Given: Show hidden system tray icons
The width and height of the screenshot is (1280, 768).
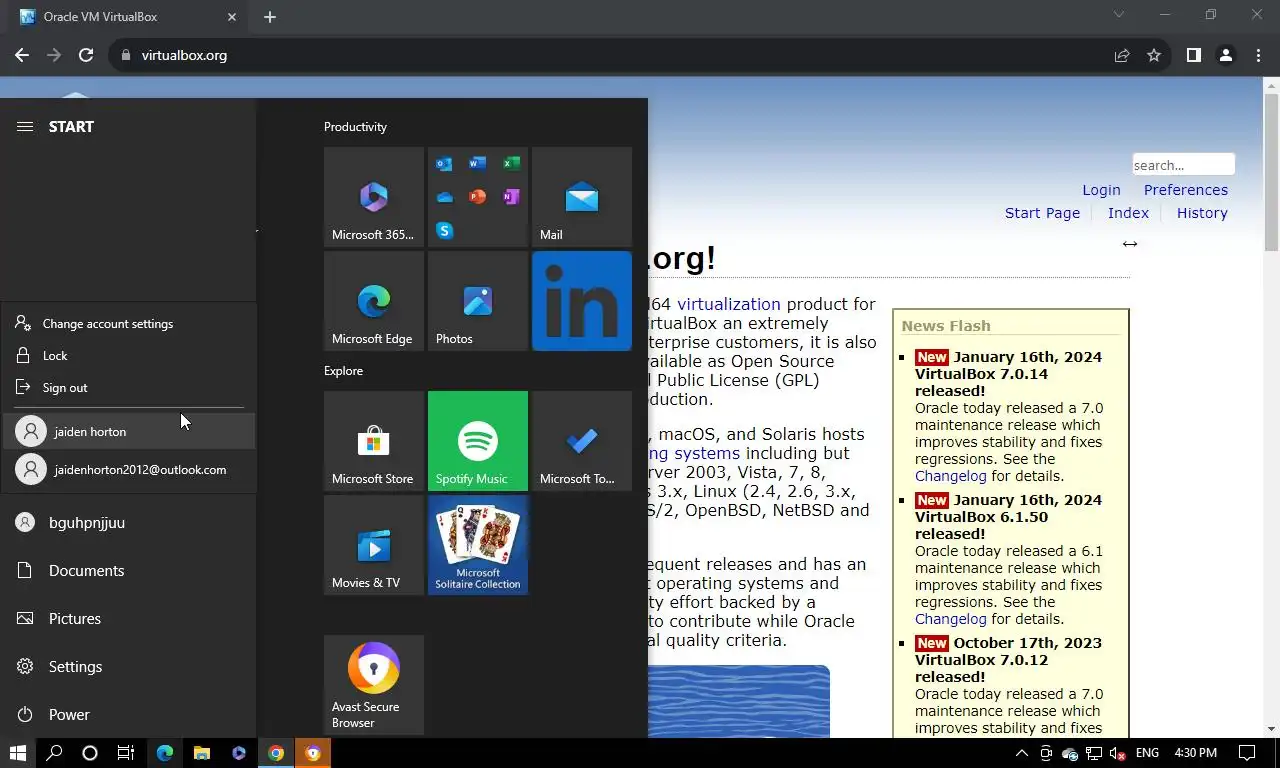Looking at the screenshot, I should click(x=1021, y=753).
